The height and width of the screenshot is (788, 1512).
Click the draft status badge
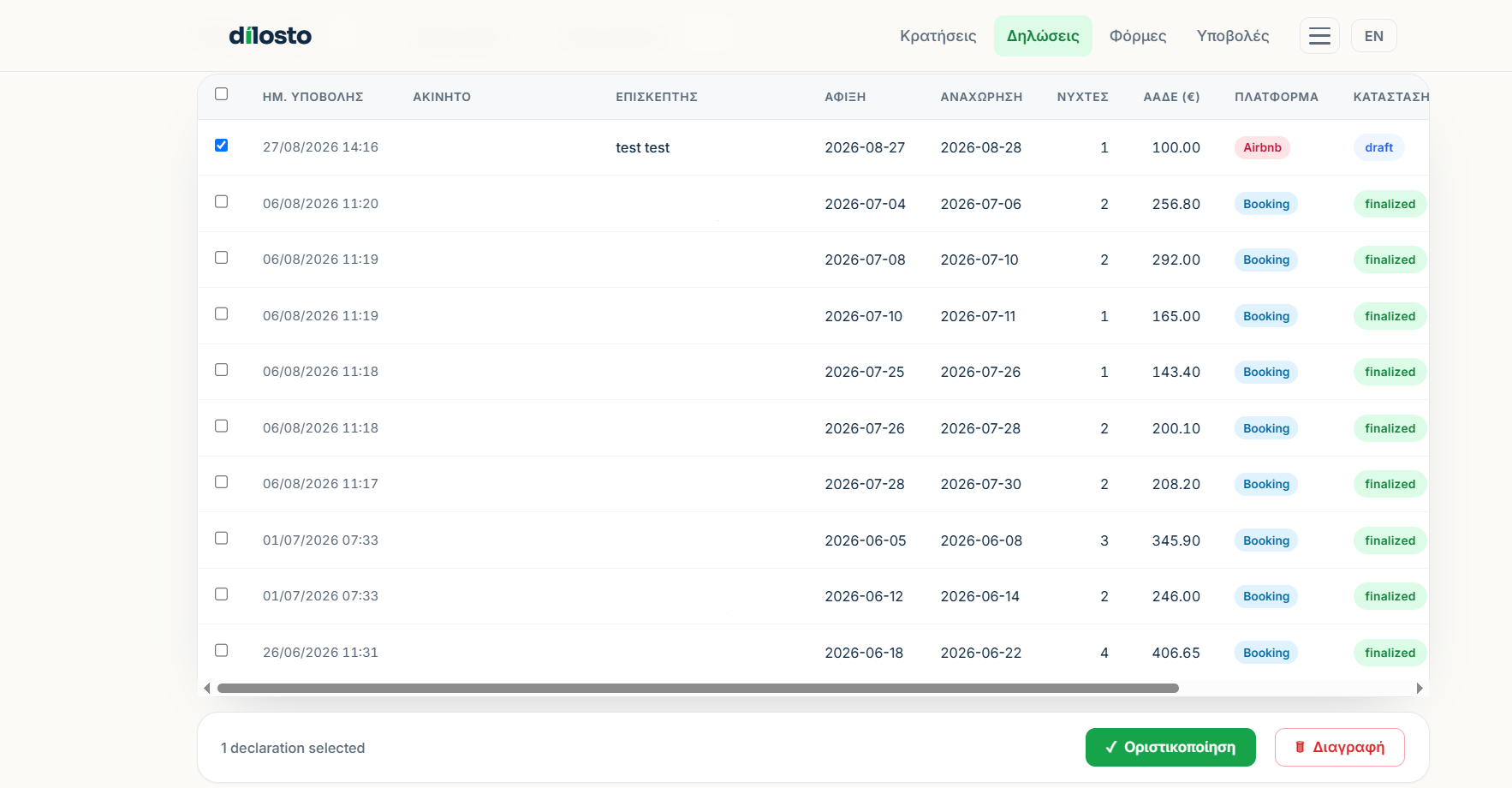click(x=1378, y=147)
